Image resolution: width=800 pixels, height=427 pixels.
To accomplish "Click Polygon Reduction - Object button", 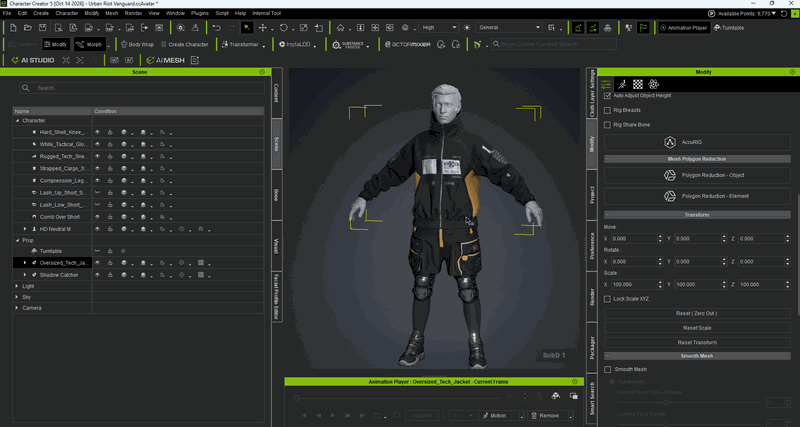I will [697, 175].
